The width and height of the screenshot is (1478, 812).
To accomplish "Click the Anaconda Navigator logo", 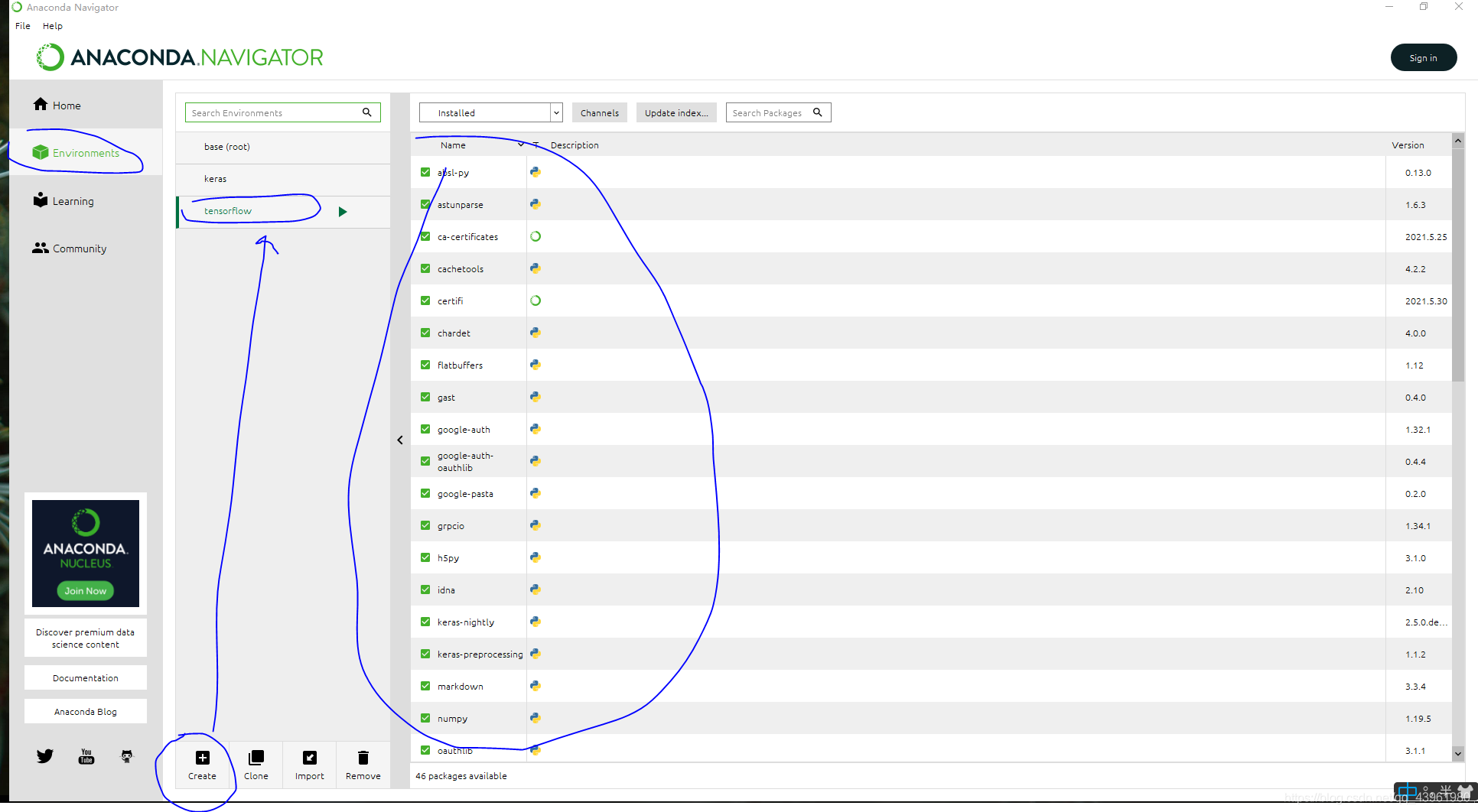I will 181,57.
